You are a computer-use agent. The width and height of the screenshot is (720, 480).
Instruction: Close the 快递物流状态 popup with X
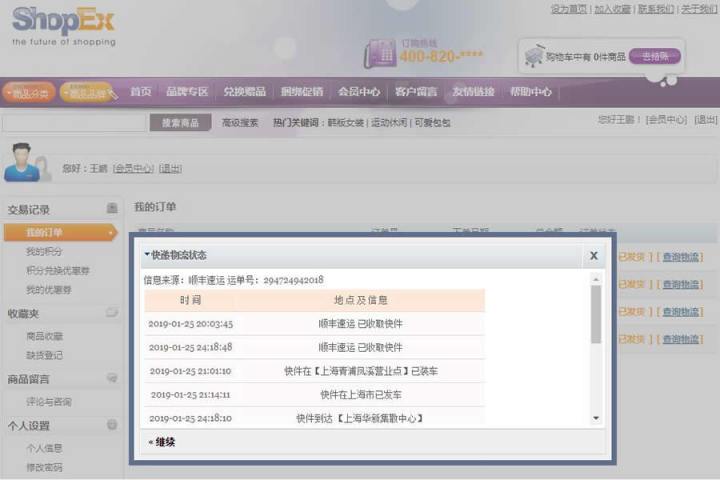tap(593, 255)
